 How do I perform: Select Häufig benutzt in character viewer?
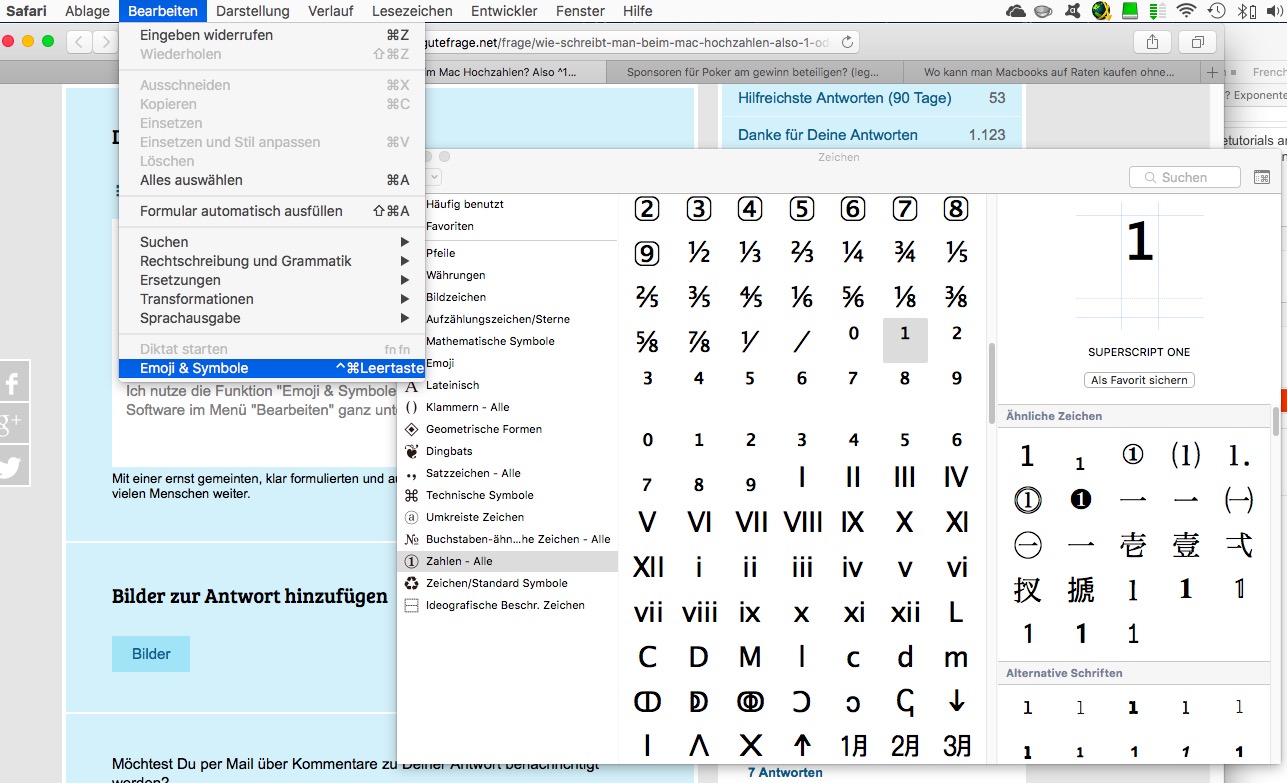[465, 204]
